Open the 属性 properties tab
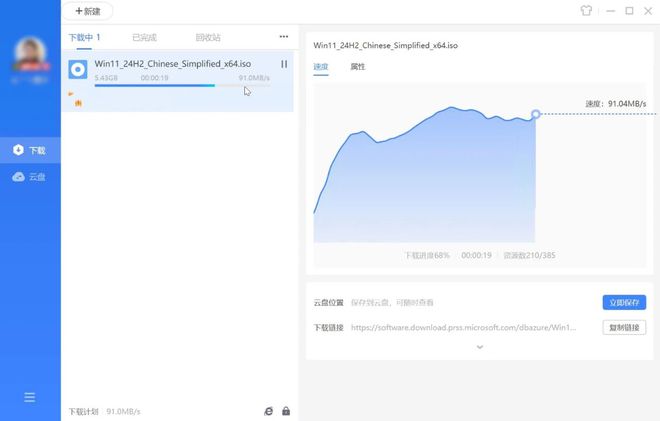 (358, 67)
